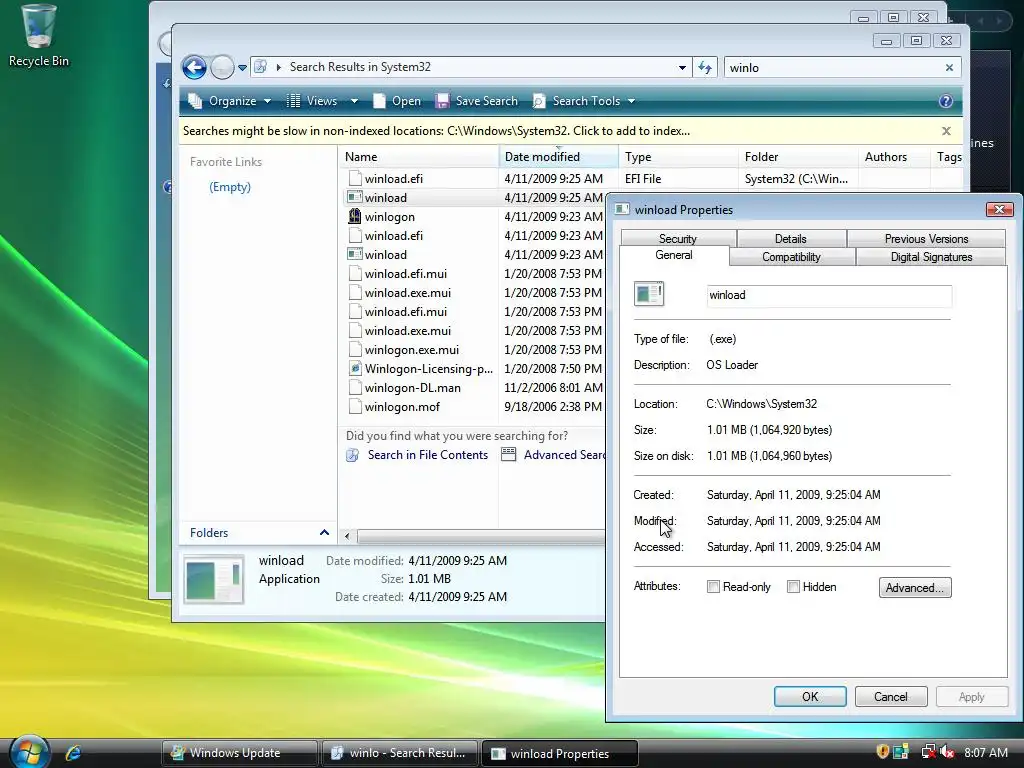
Task: Click the 8:07 AM taskbar clock
Action: [985, 753]
